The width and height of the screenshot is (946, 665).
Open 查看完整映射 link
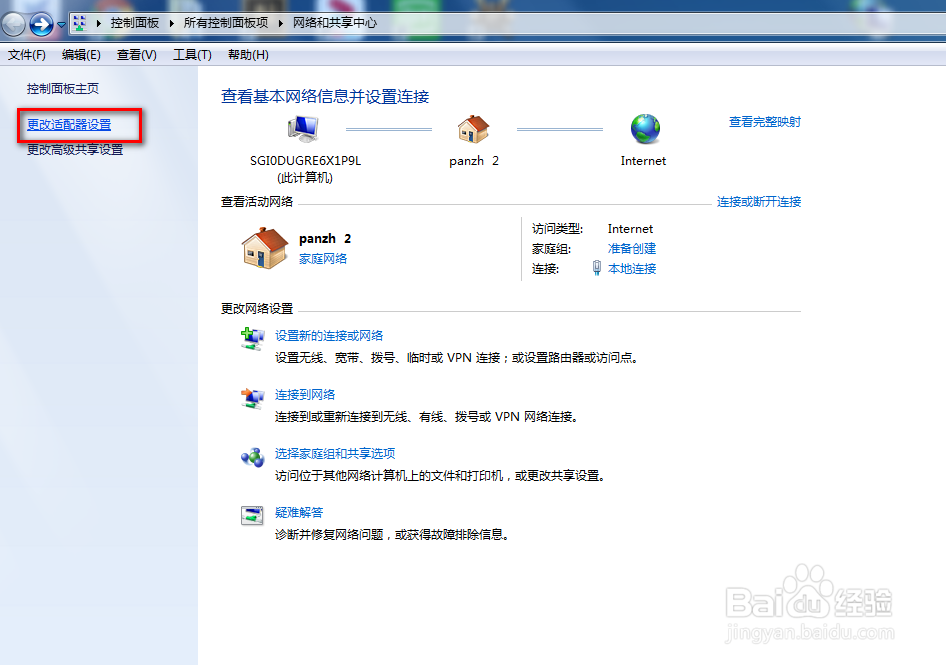tap(764, 122)
